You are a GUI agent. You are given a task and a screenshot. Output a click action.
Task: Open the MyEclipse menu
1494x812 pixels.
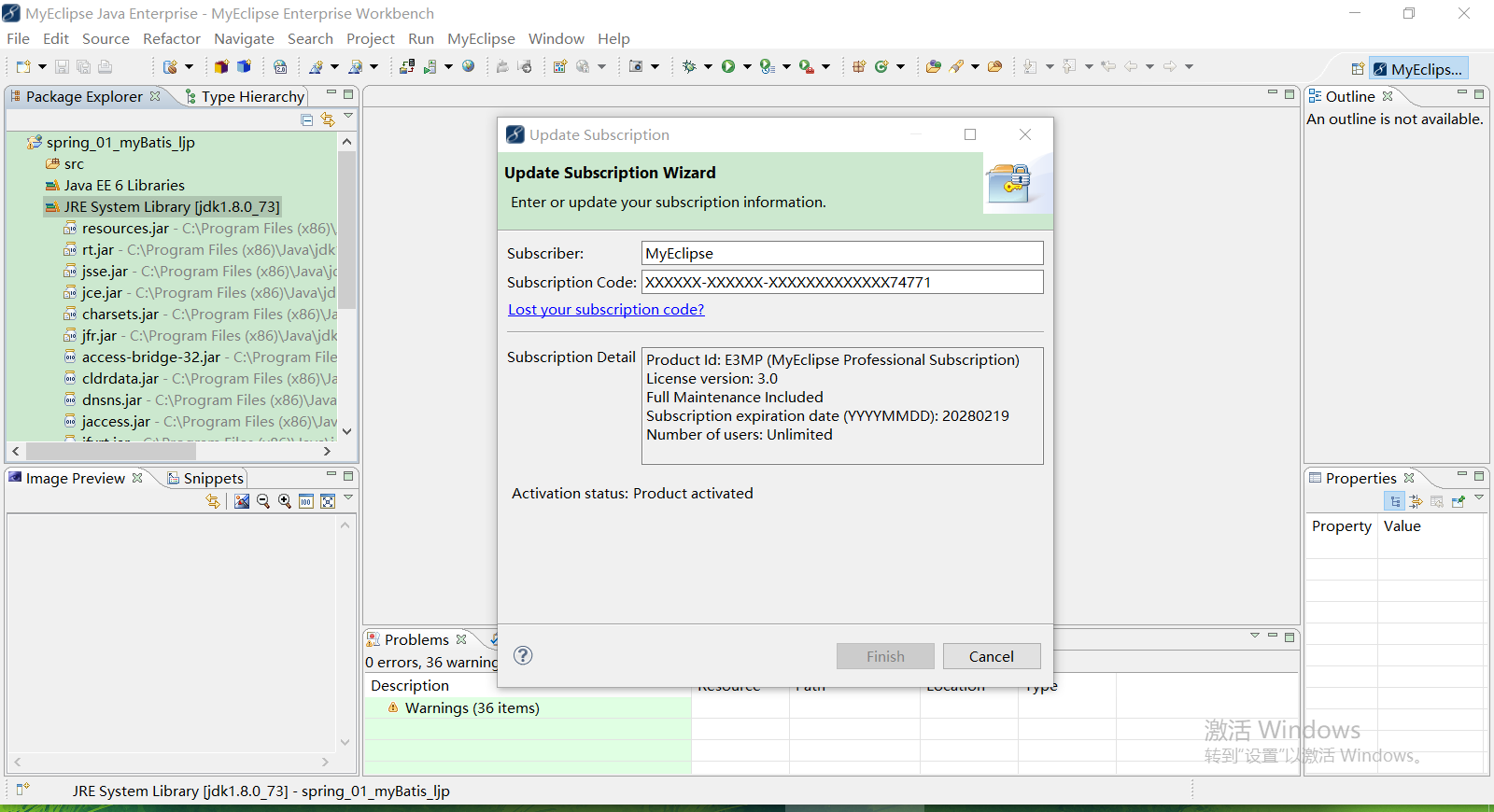pyautogui.click(x=481, y=38)
